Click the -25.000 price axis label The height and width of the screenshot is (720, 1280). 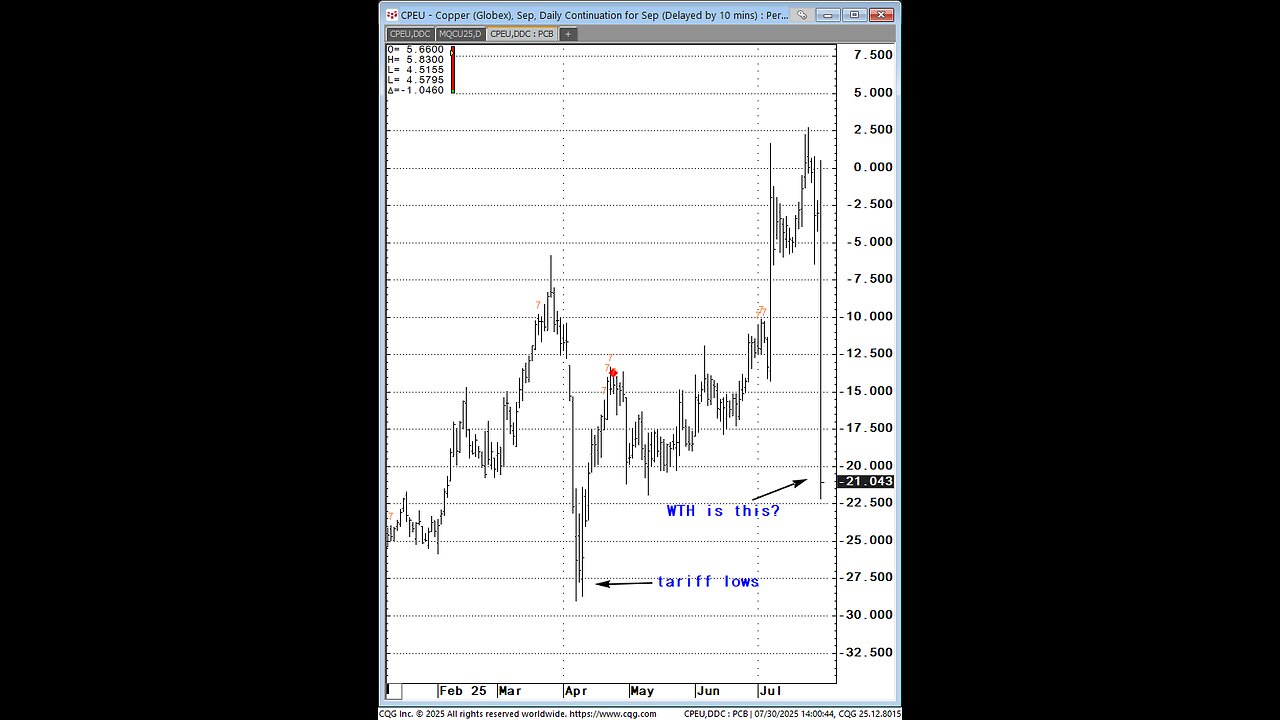(x=867, y=540)
